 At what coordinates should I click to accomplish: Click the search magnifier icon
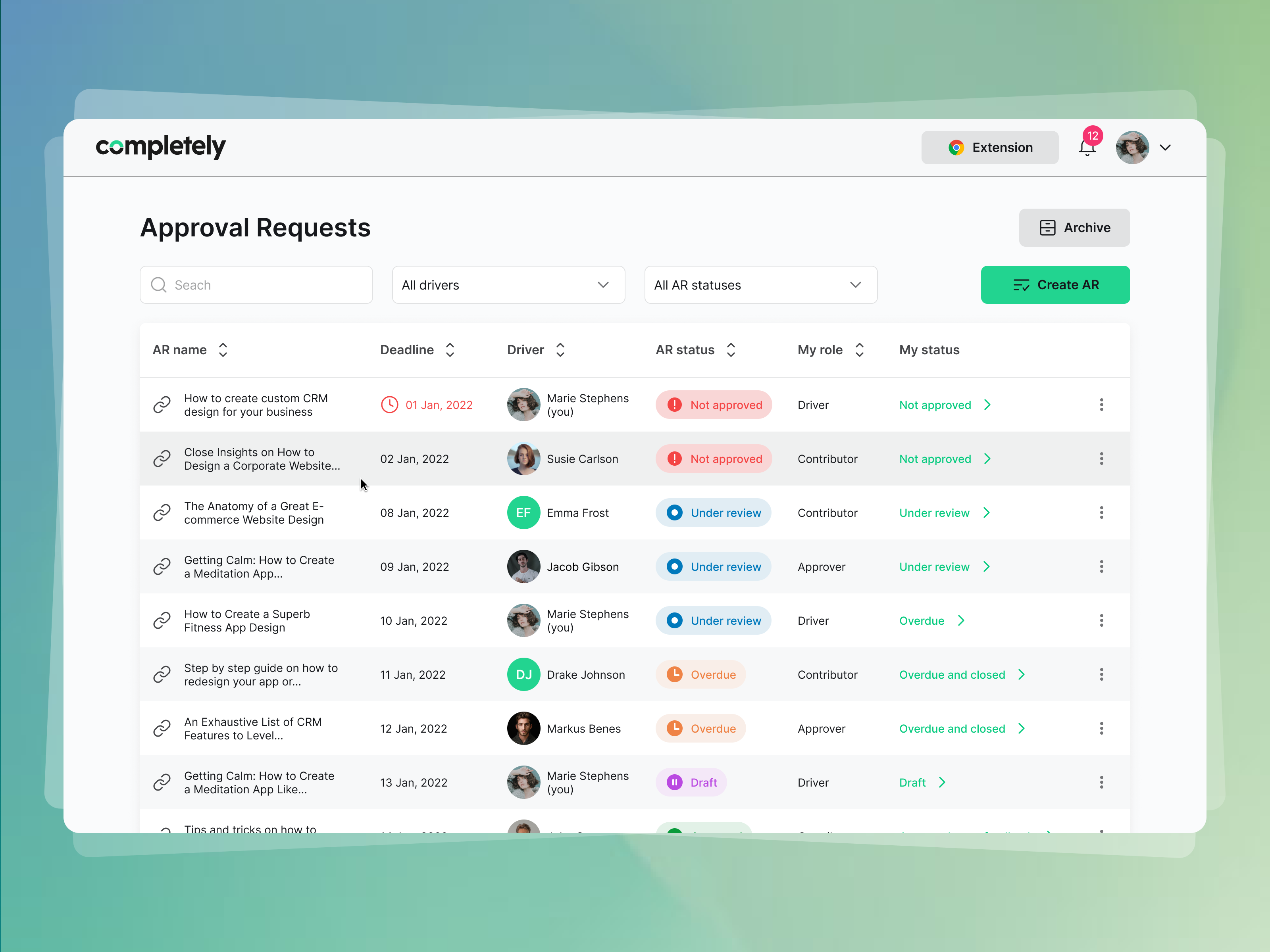click(x=159, y=285)
